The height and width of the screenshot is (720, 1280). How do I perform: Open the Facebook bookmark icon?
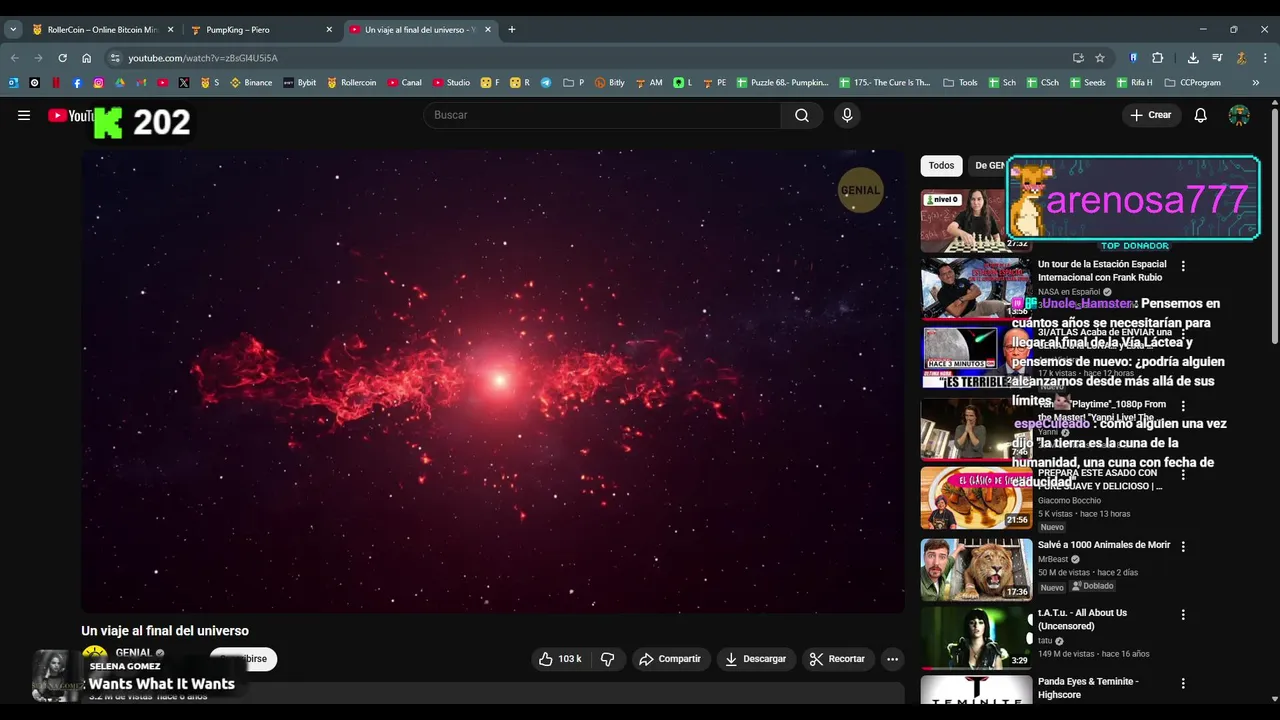77,83
